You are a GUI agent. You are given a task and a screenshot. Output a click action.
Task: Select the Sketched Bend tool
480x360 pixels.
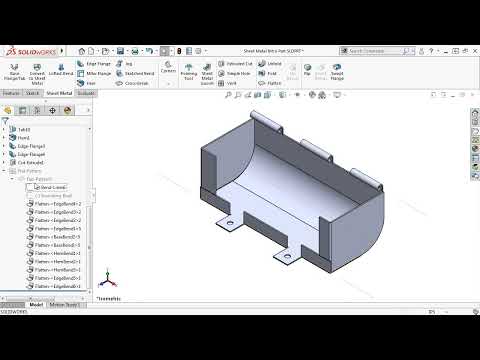[x=135, y=73]
